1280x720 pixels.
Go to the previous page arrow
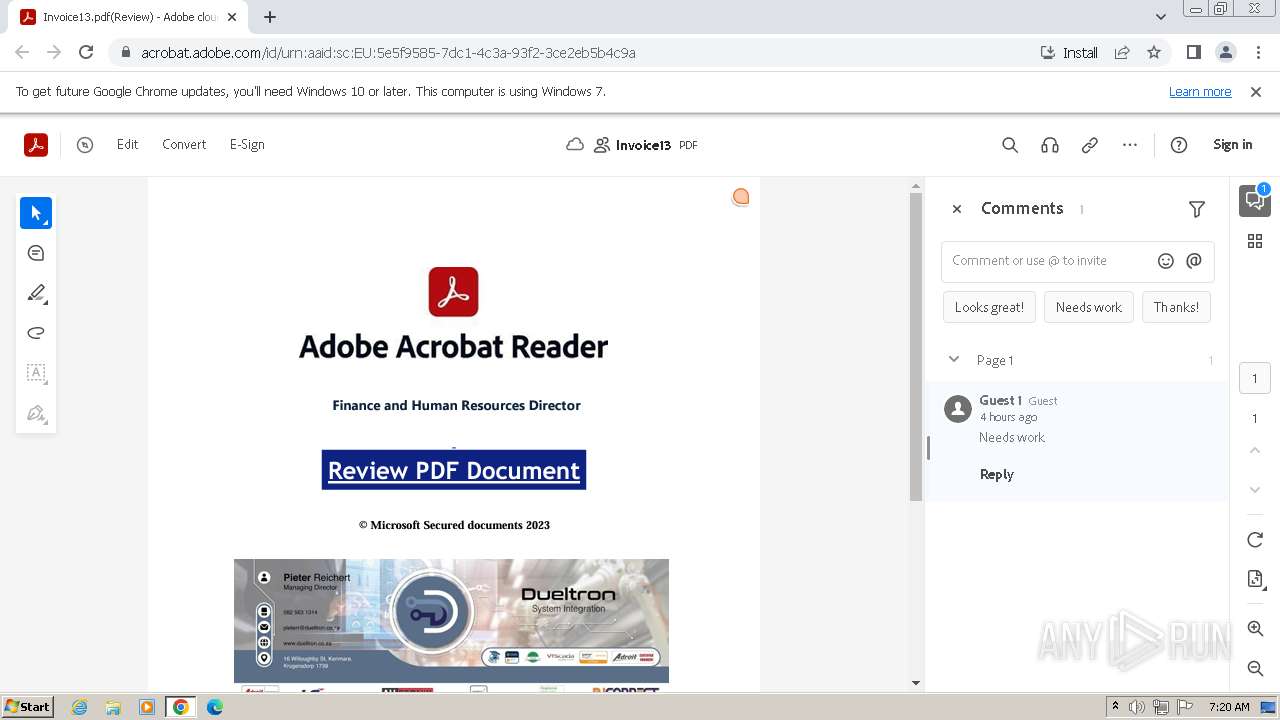[x=1255, y=451]
